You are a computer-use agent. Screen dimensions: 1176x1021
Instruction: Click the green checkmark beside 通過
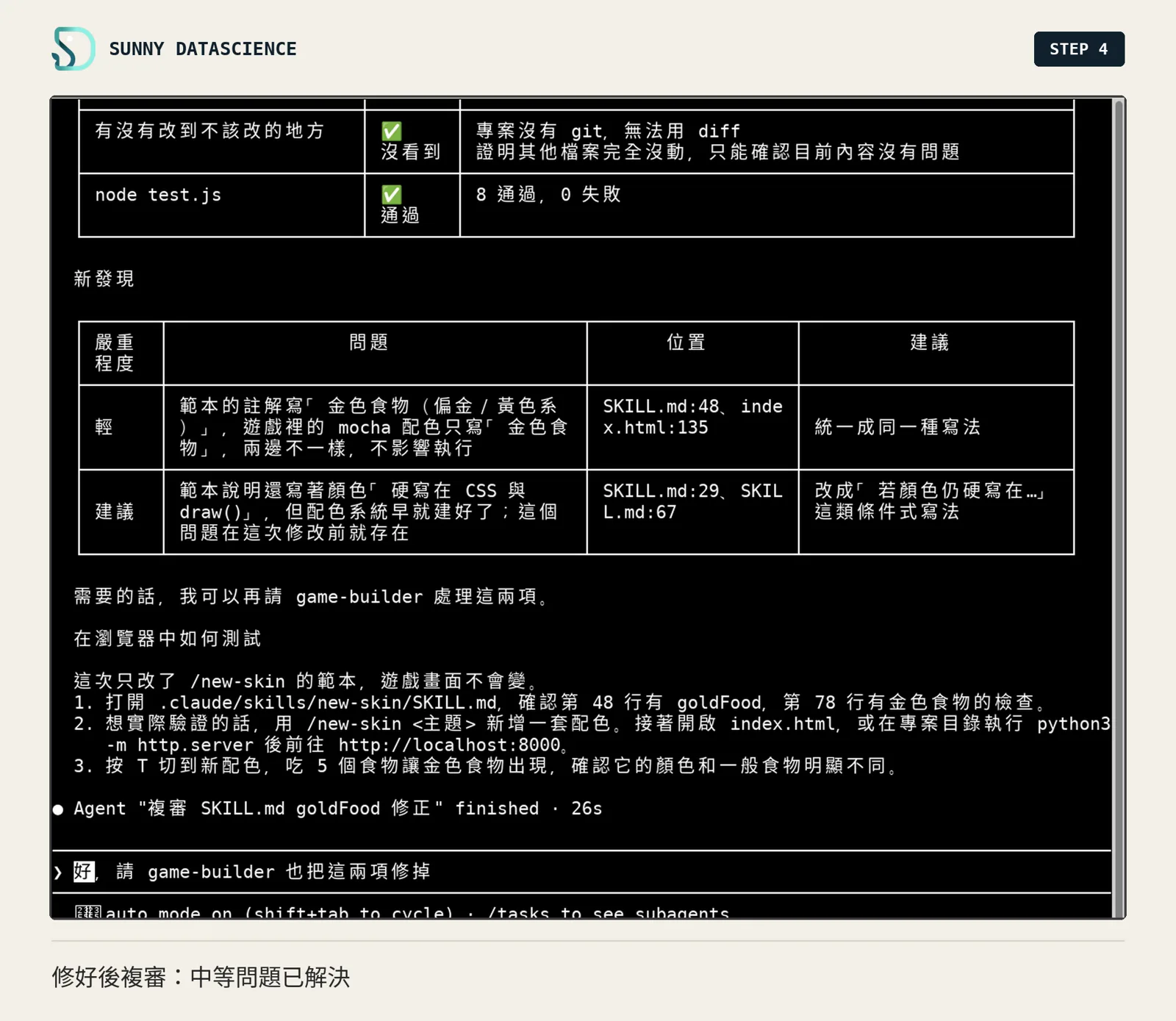pyautogui.click(x=392, y=195)
